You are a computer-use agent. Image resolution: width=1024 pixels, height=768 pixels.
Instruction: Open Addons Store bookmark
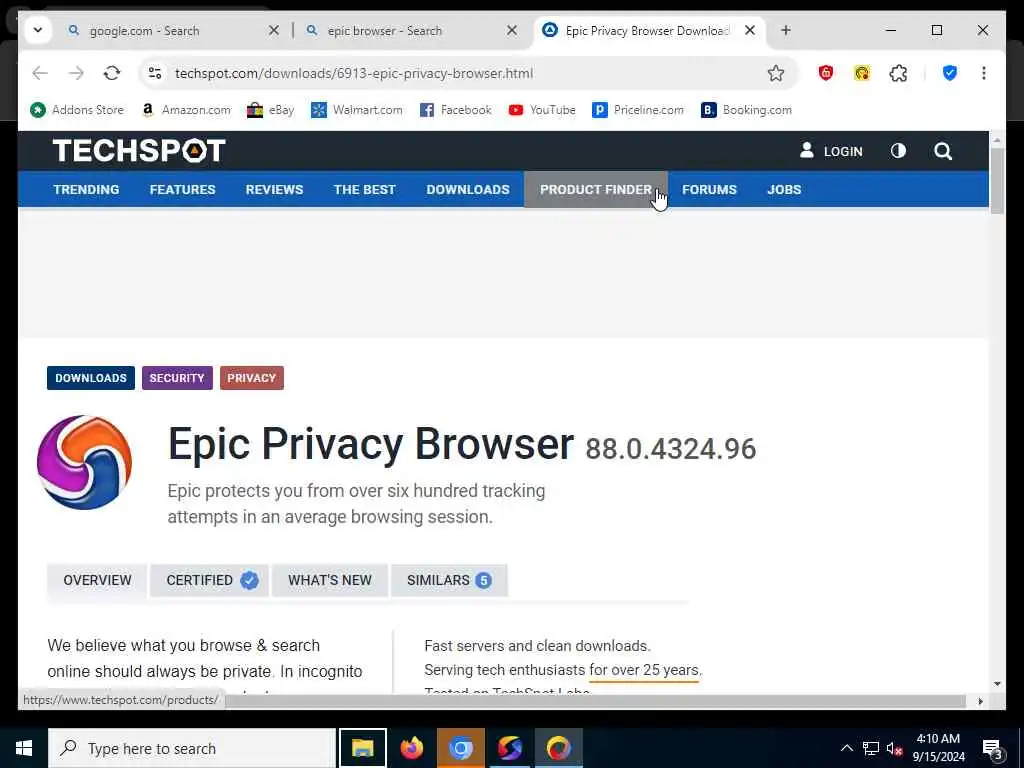click(77, 110)
